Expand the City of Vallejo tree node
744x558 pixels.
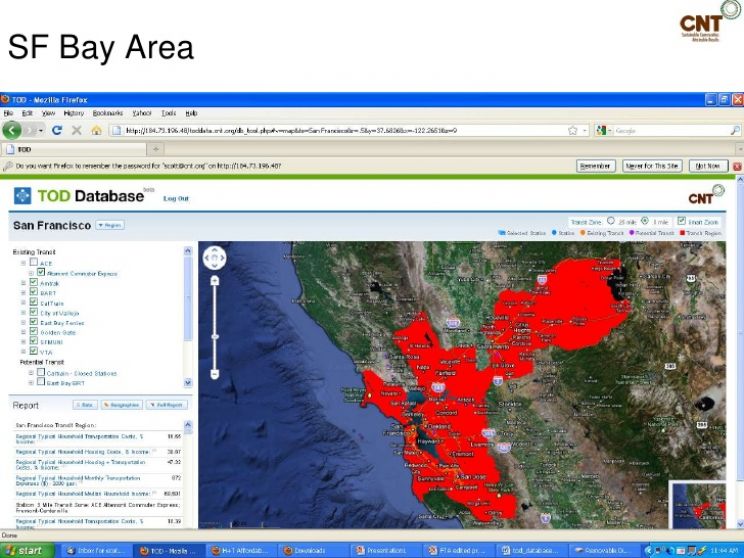tap(23, 313)
